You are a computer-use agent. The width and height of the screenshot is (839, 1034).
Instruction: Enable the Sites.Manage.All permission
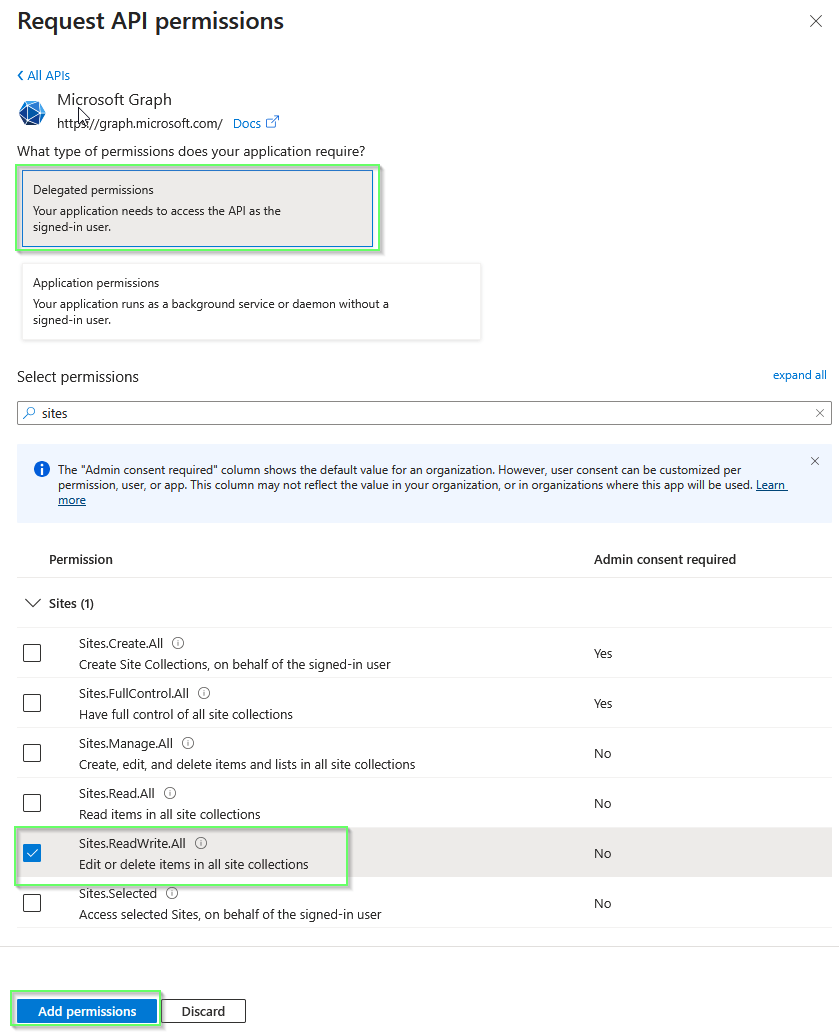[x=31, y=753]
